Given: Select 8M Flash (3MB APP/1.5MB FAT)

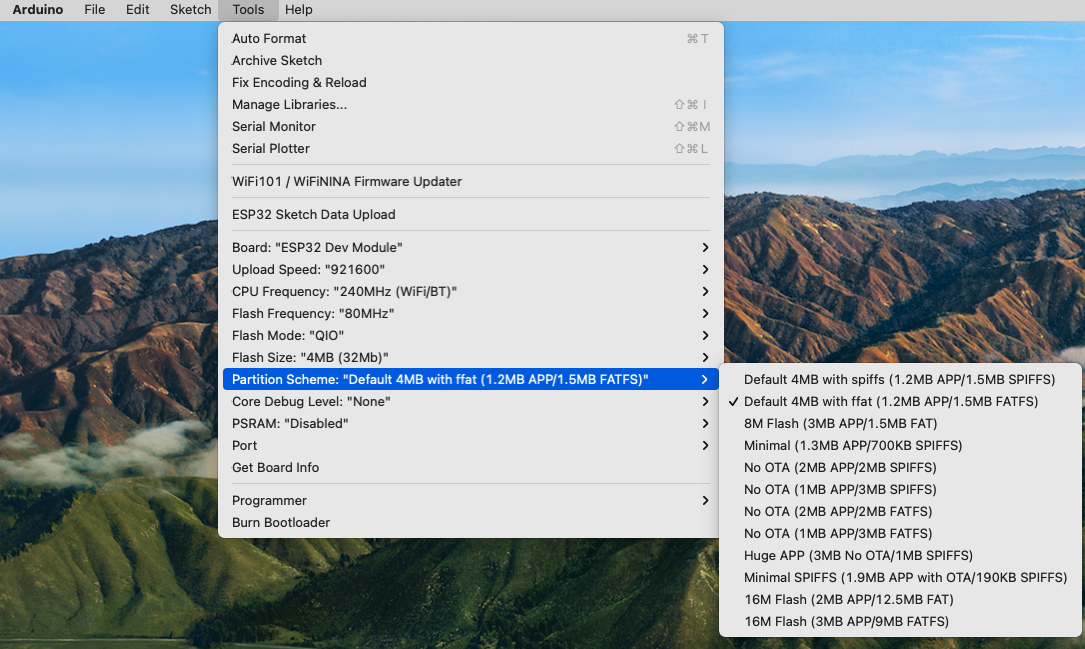Looking at the screenshot, I should point(900,423).
